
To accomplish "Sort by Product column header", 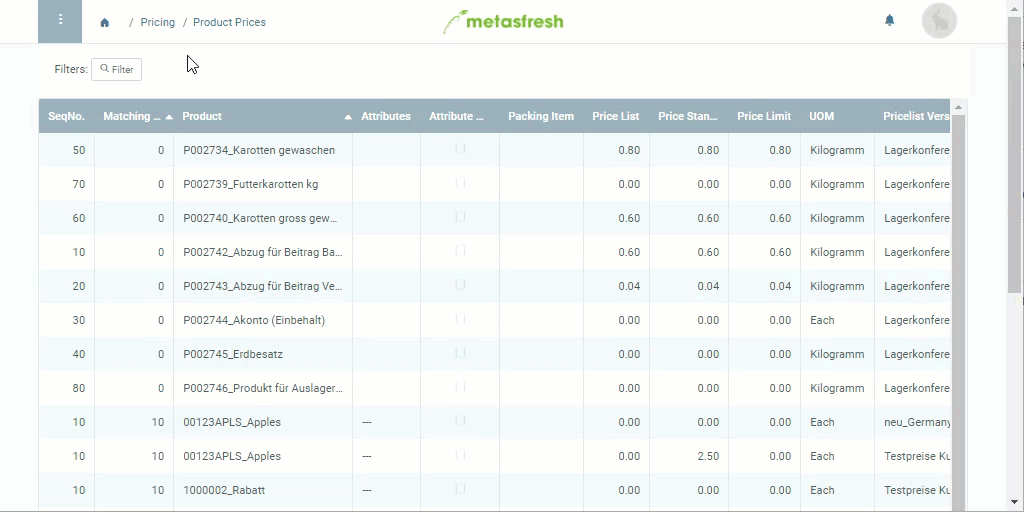I will [x=263, y=116].
